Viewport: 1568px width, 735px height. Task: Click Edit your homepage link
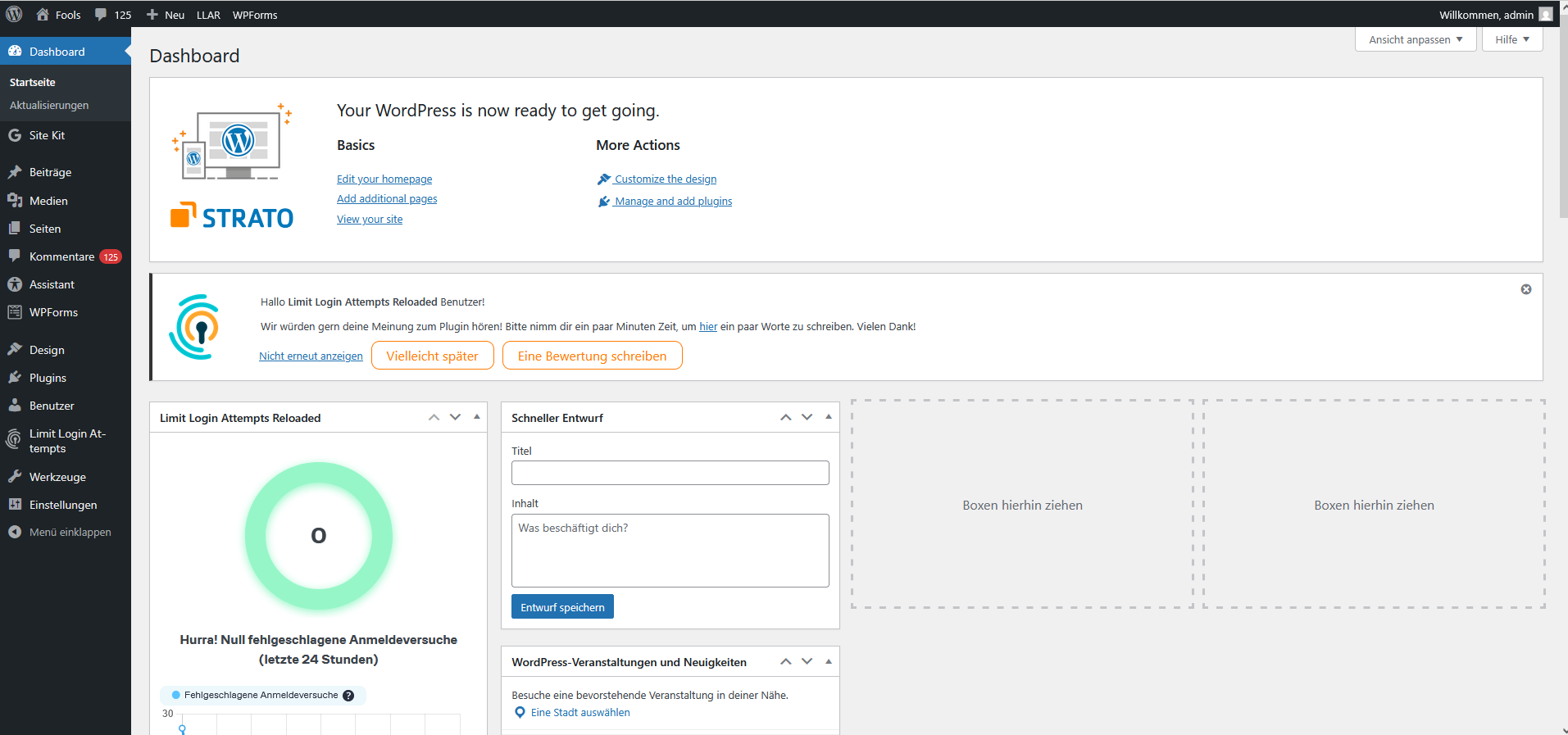[x=384, y=179]
